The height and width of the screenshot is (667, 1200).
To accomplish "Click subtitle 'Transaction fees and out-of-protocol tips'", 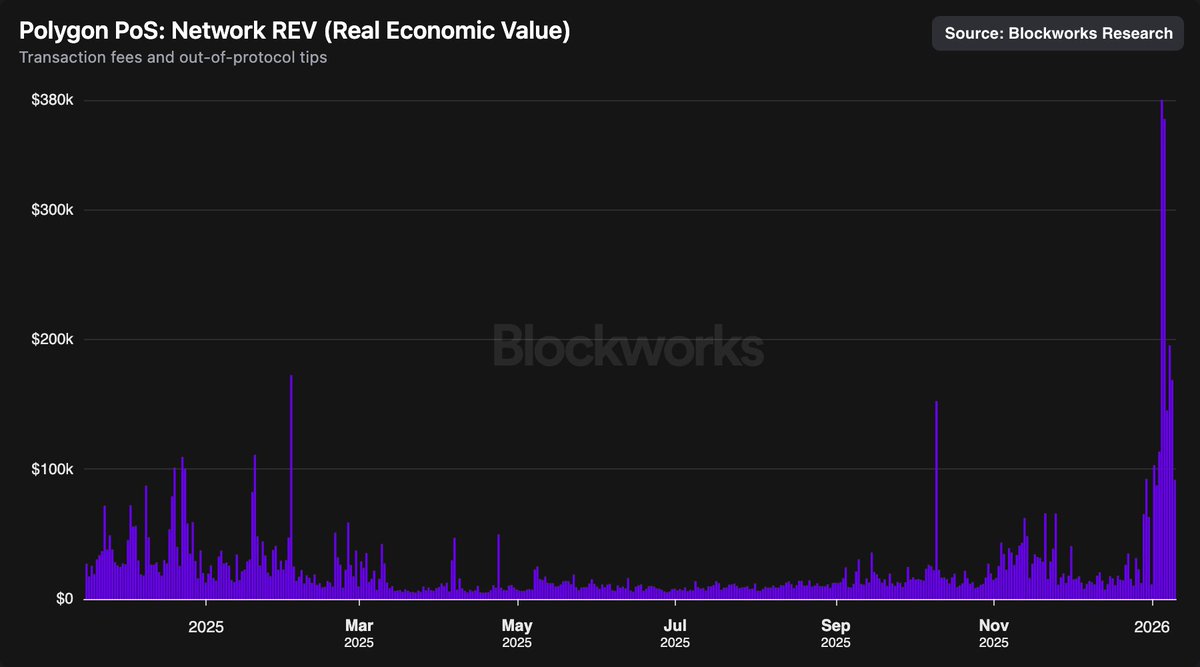I will [x=173, y=58].
